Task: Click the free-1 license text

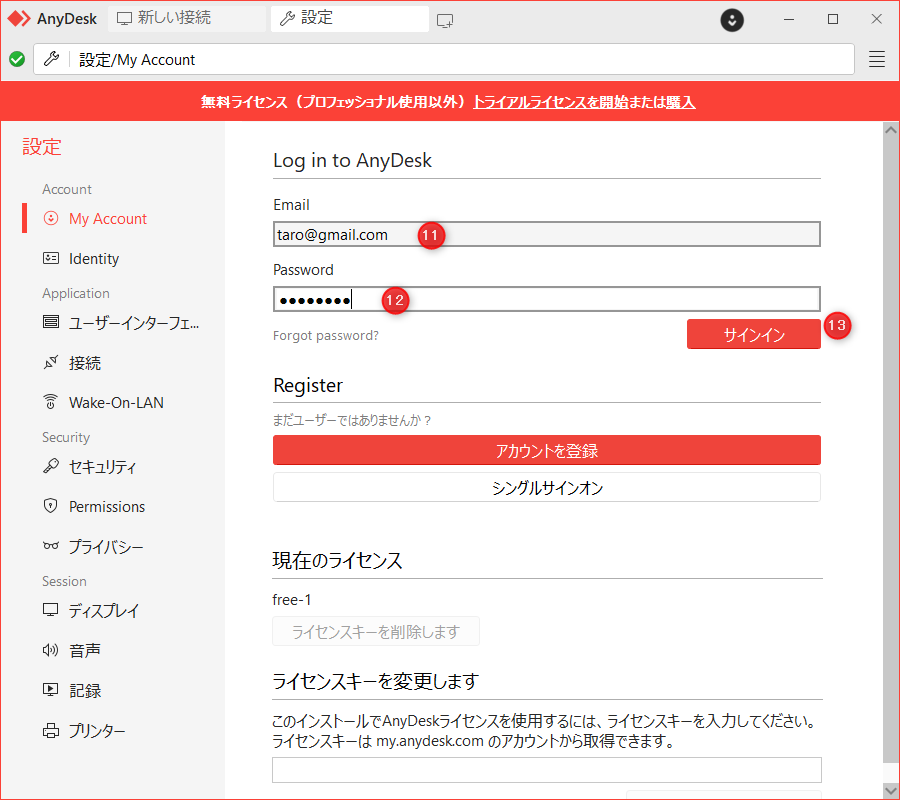Action: 292,600
